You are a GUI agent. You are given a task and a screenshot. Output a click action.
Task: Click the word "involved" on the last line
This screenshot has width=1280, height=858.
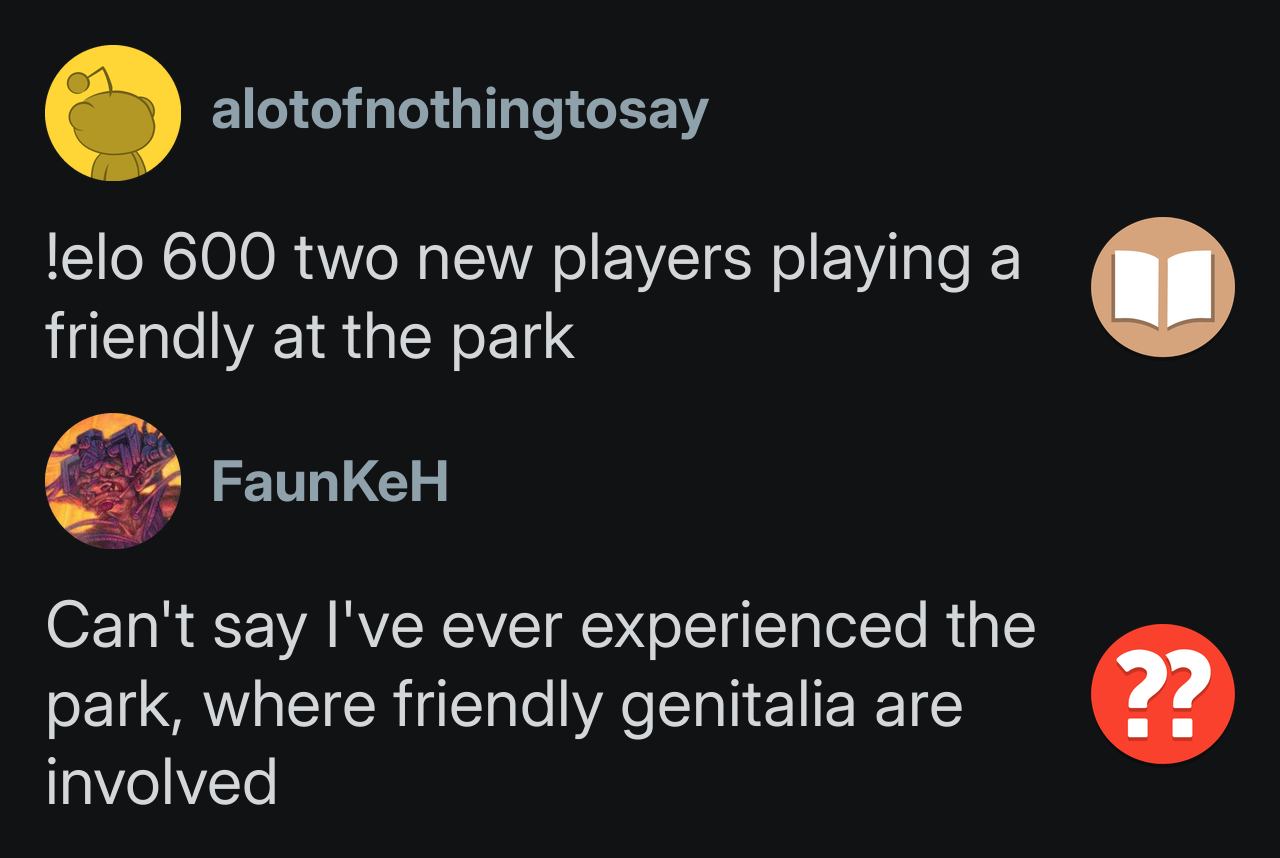(x=161, y=782)
